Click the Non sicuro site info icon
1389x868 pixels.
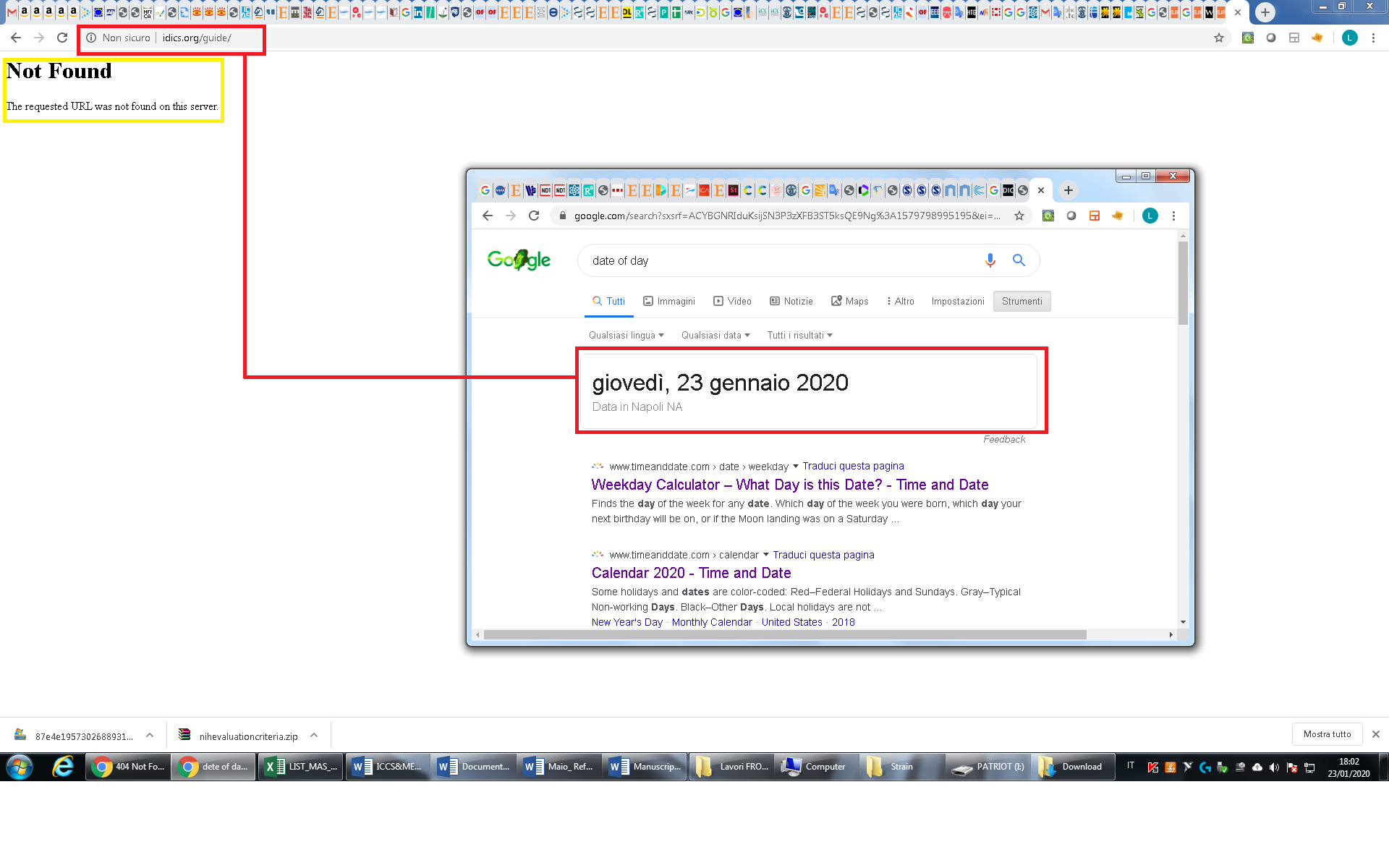[91, 38]
